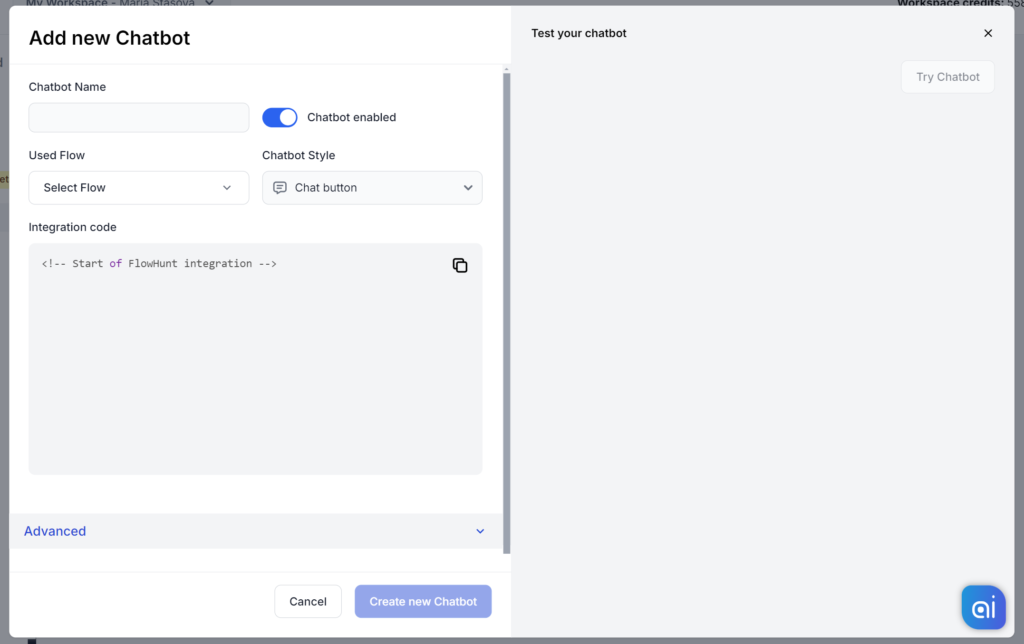Screen dimensions: 1024x644
Task: Open the Chatbot Style dropdown
Action: pyautogui.click(x=372, y=187)
